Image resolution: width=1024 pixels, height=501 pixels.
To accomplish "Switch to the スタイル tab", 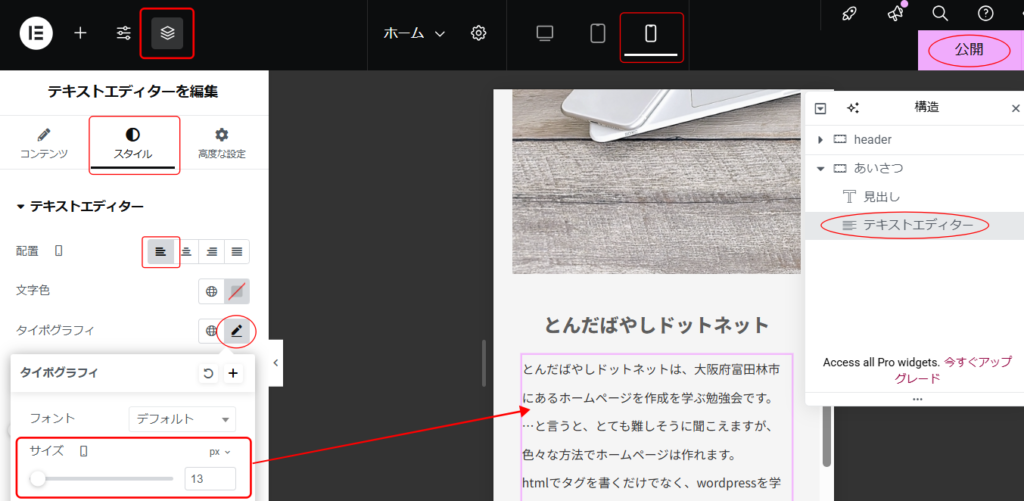I will [x=134, y=143].
